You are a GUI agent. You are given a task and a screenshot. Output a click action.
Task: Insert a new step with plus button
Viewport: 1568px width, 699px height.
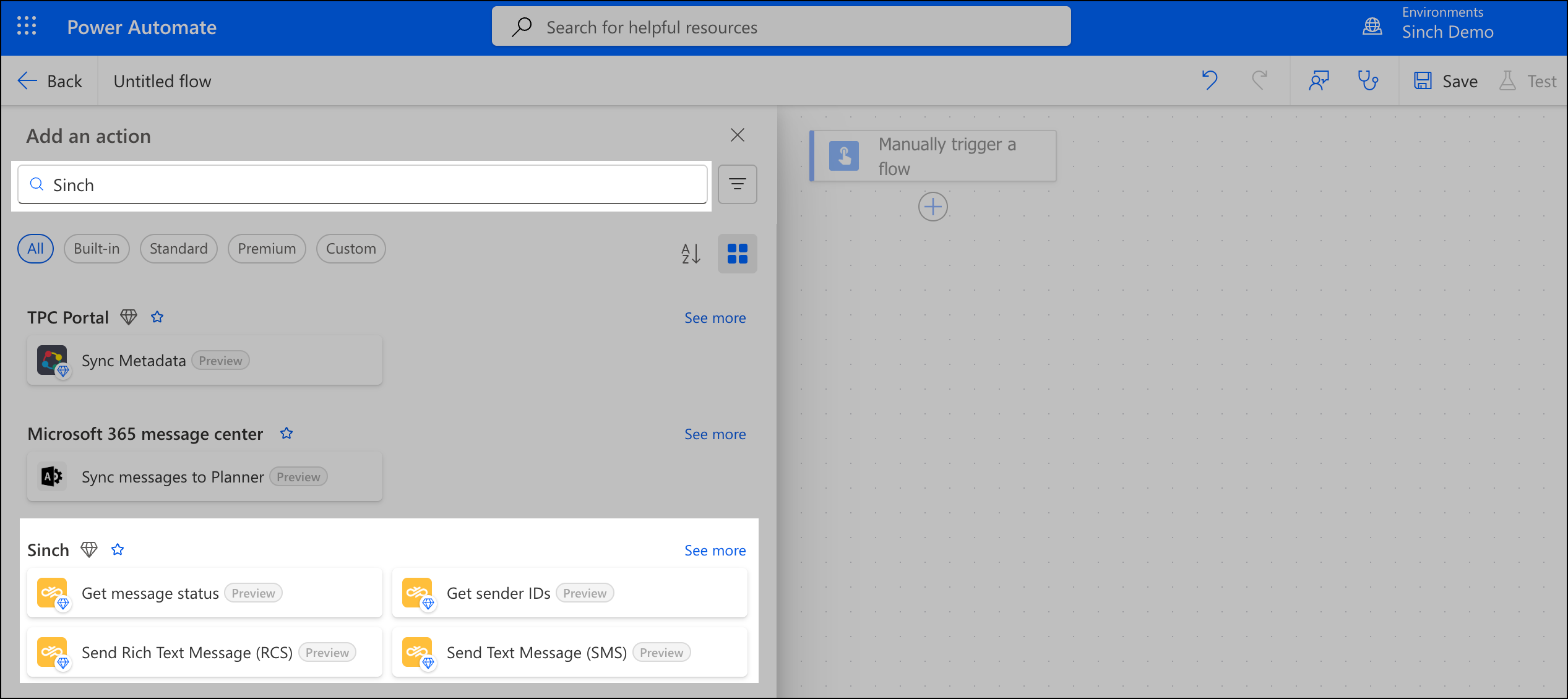[x=933, y=207]
